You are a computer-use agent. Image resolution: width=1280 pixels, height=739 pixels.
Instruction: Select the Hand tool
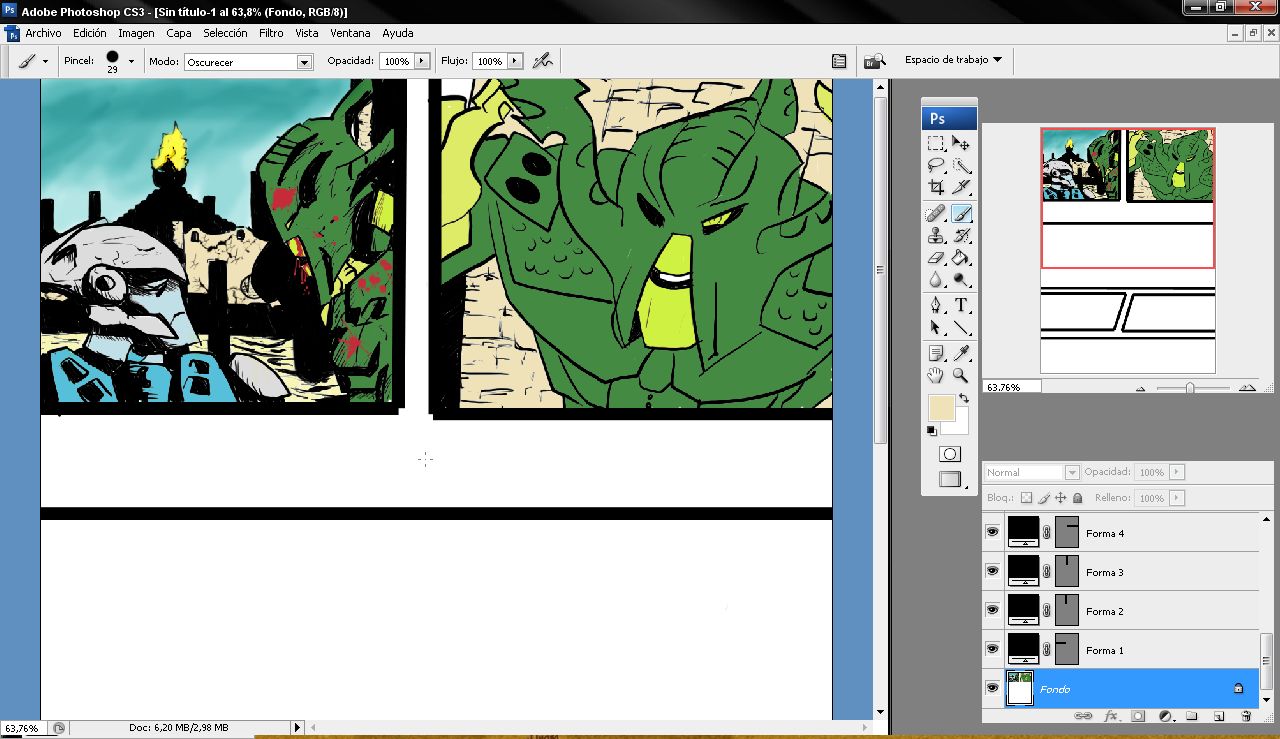click(936, 376)
